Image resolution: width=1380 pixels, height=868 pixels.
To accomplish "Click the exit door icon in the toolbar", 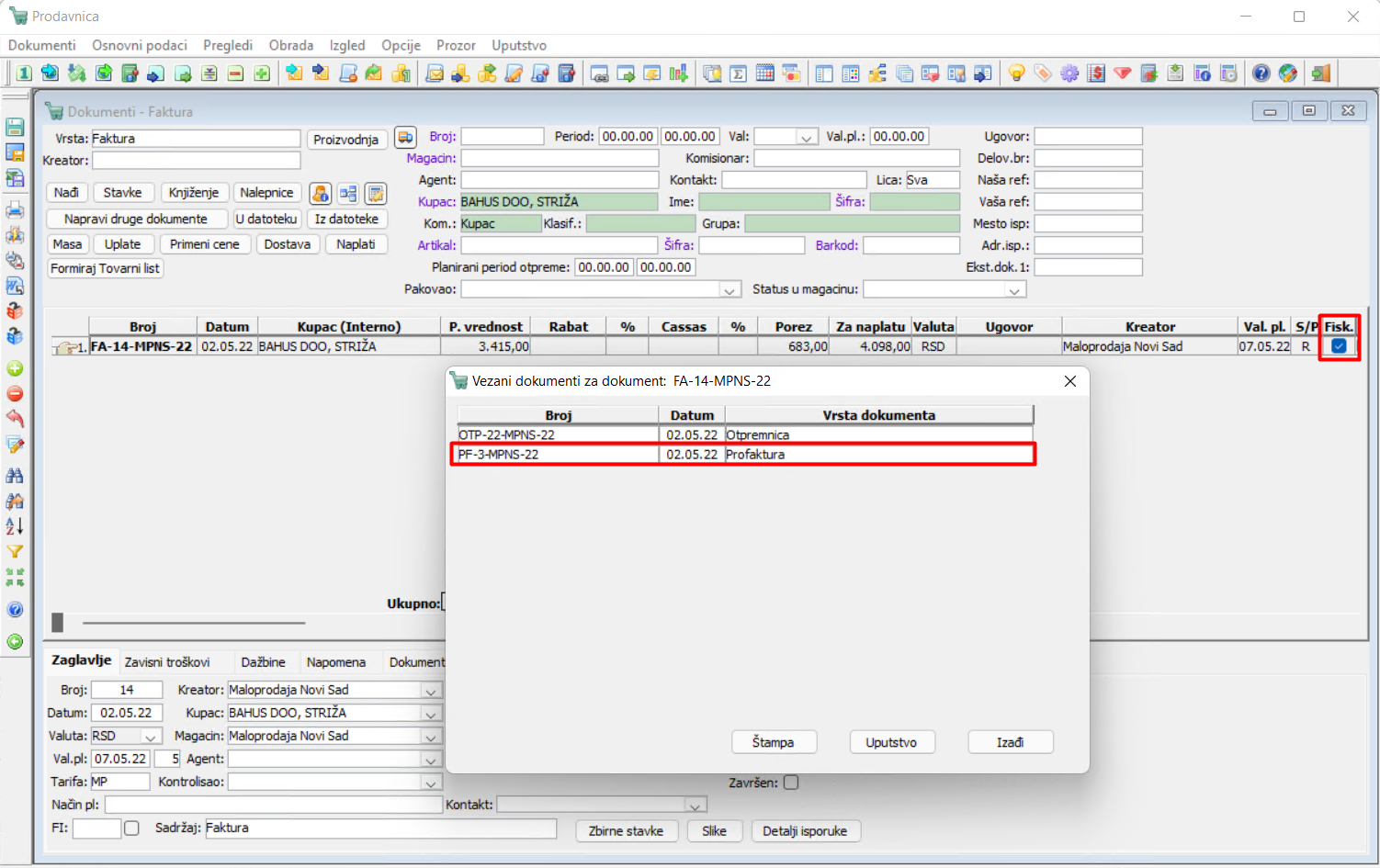I will 1321,73.
